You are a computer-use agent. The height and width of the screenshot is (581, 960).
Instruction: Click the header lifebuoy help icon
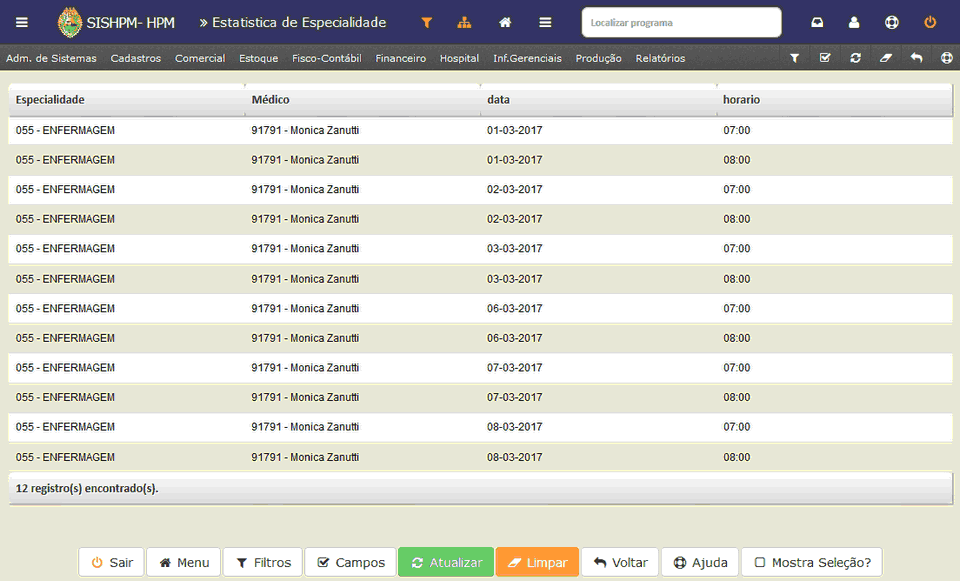(891, 23)
